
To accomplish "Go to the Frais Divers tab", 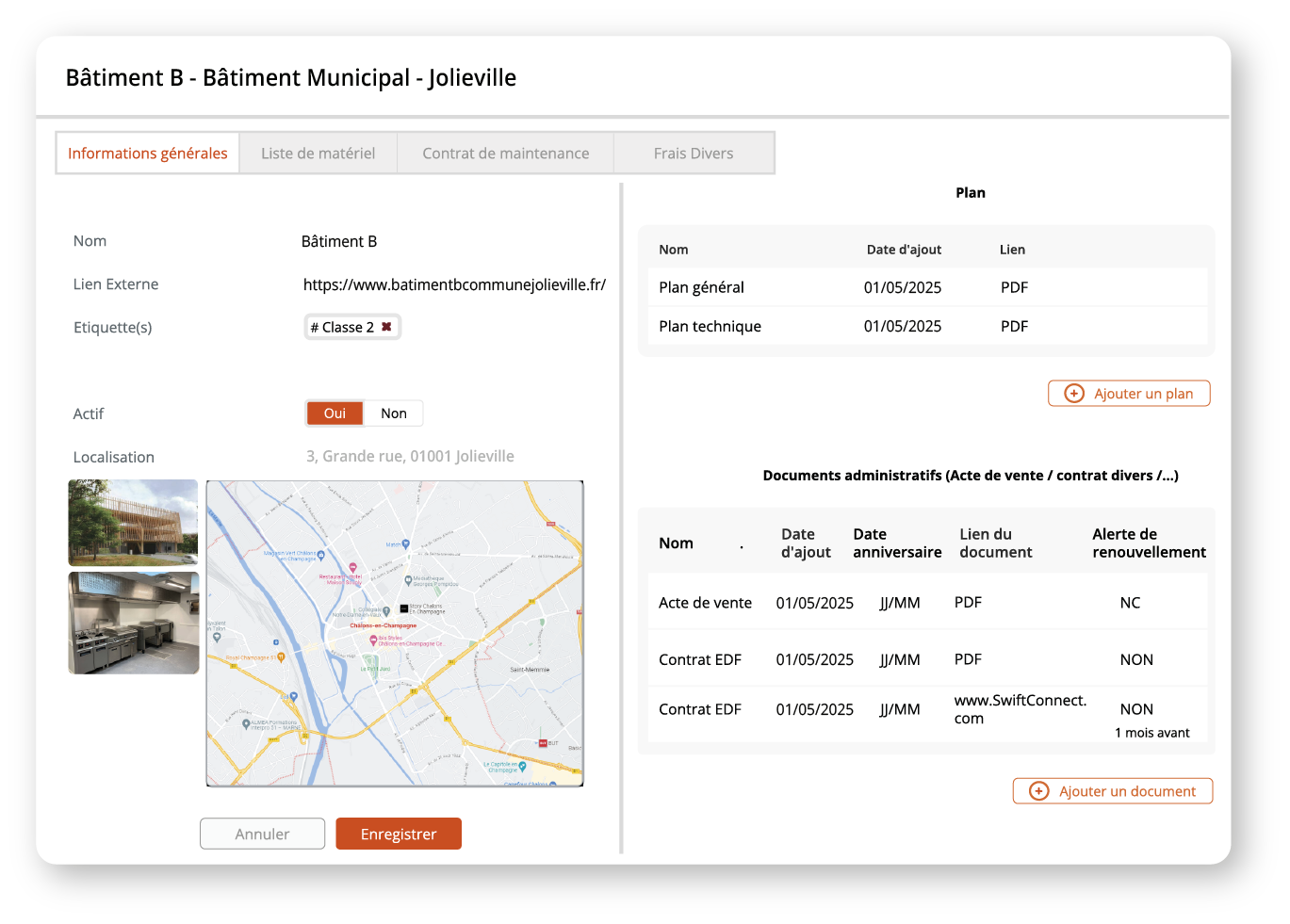I will pos(693,154).
